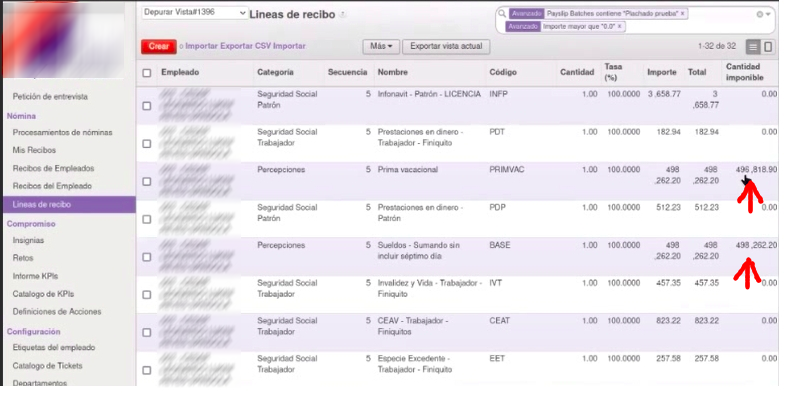Image resolution: width=785 pixels, height=393 pixels.
Task: Click the Importar link after Exportar CSV
Action: 289,46
